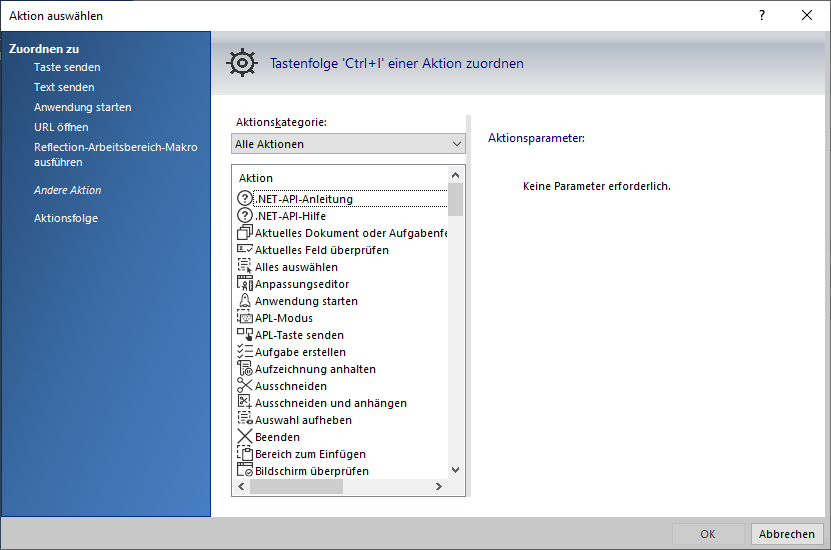This screenshot has height=550, width=831.
Task: Click the Aufgabe erstellen checklist icon
Action: [244, 351]
